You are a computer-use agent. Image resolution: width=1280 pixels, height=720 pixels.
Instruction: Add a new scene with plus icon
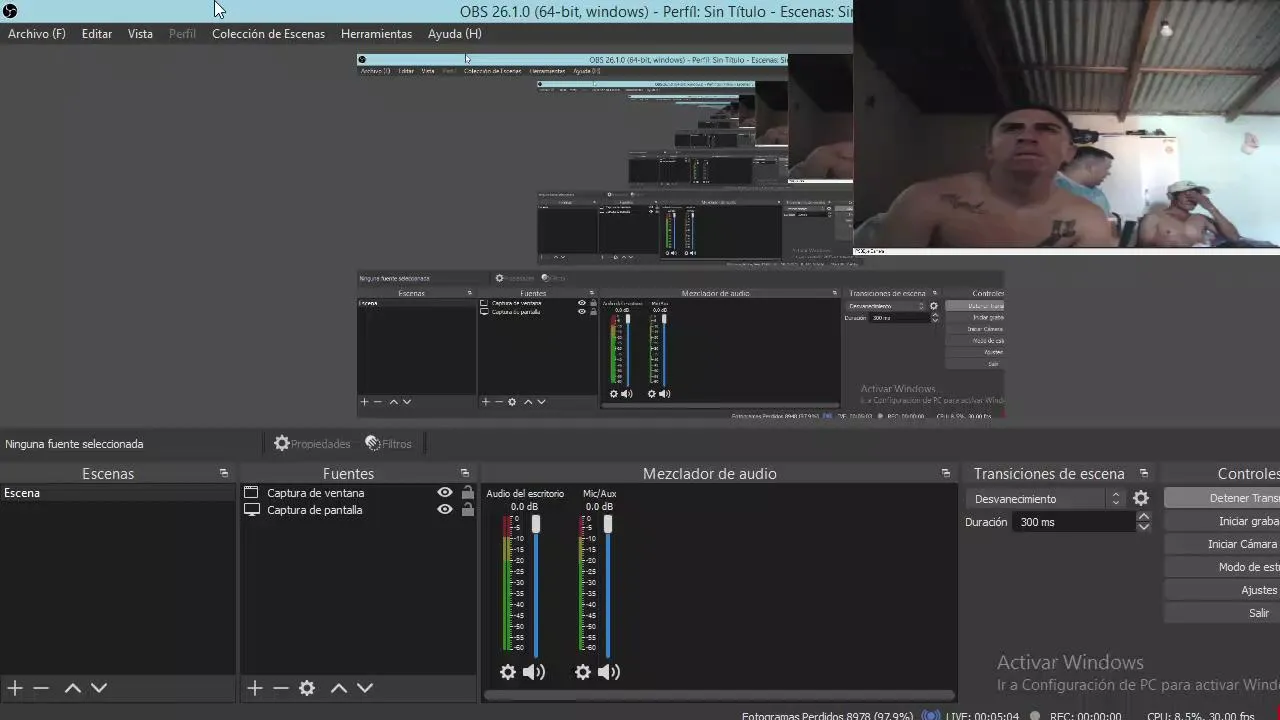[15, 688]
